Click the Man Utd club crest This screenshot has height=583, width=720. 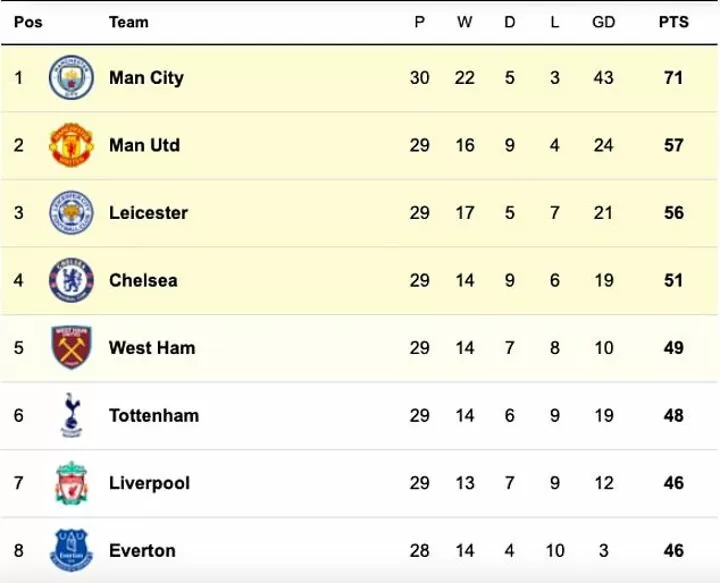click(x=71, y=145)
